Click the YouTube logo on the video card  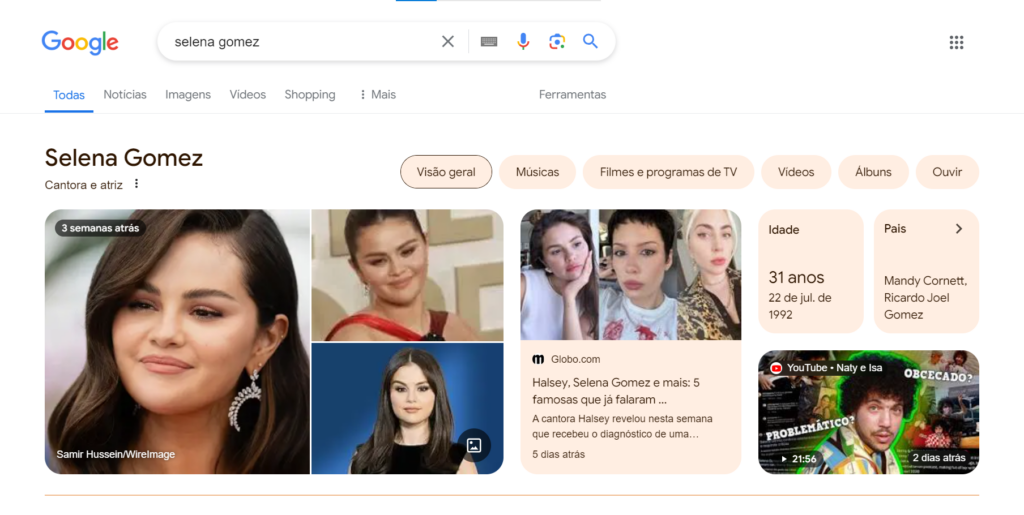coord(776,368)
